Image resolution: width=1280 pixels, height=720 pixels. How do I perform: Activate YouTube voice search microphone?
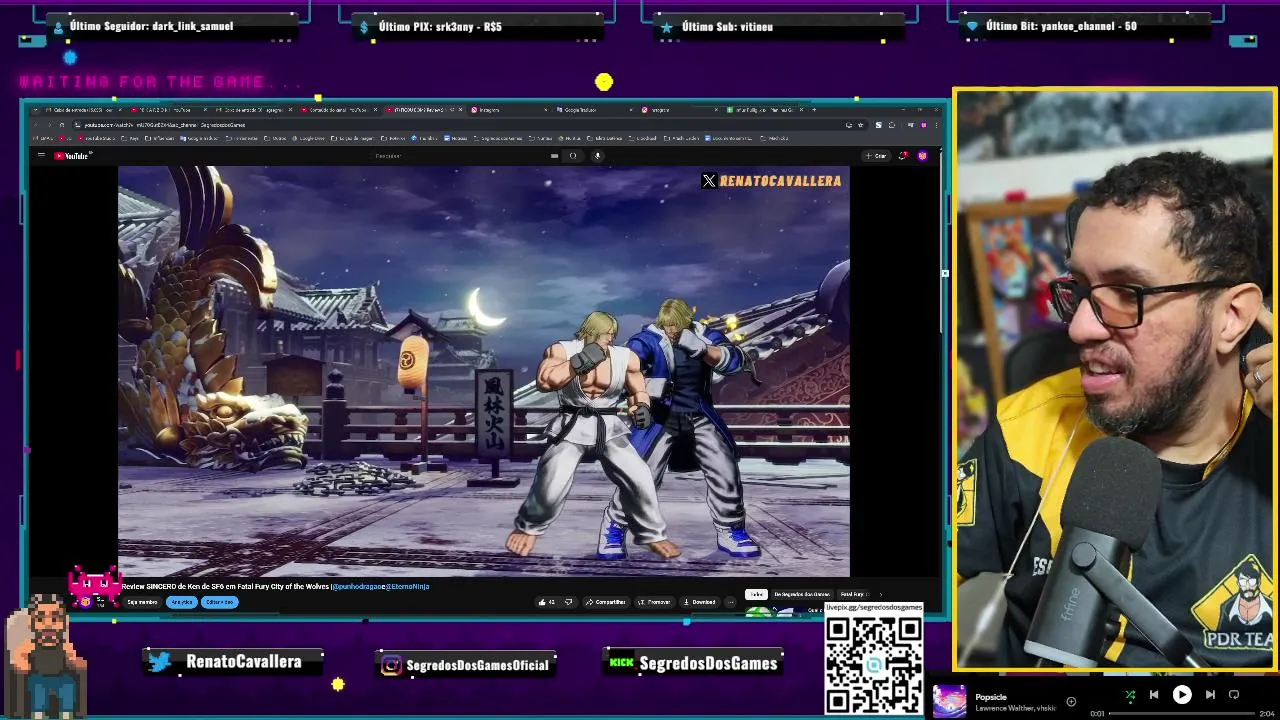(x=597, y=156)
